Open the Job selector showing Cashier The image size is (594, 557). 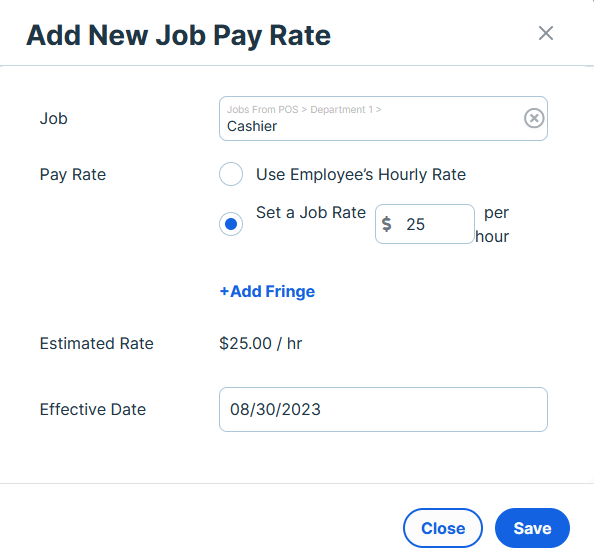(383, 119)
